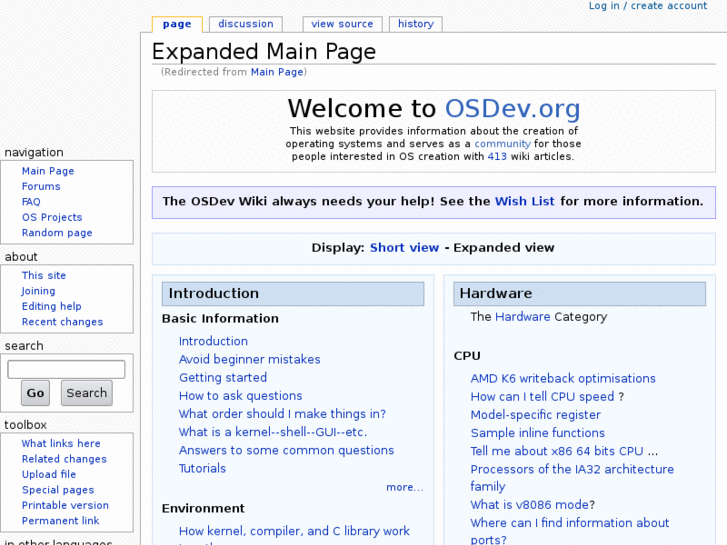Open OS Projects sidebar link
727x545 pixels.
tap(52, 217)
